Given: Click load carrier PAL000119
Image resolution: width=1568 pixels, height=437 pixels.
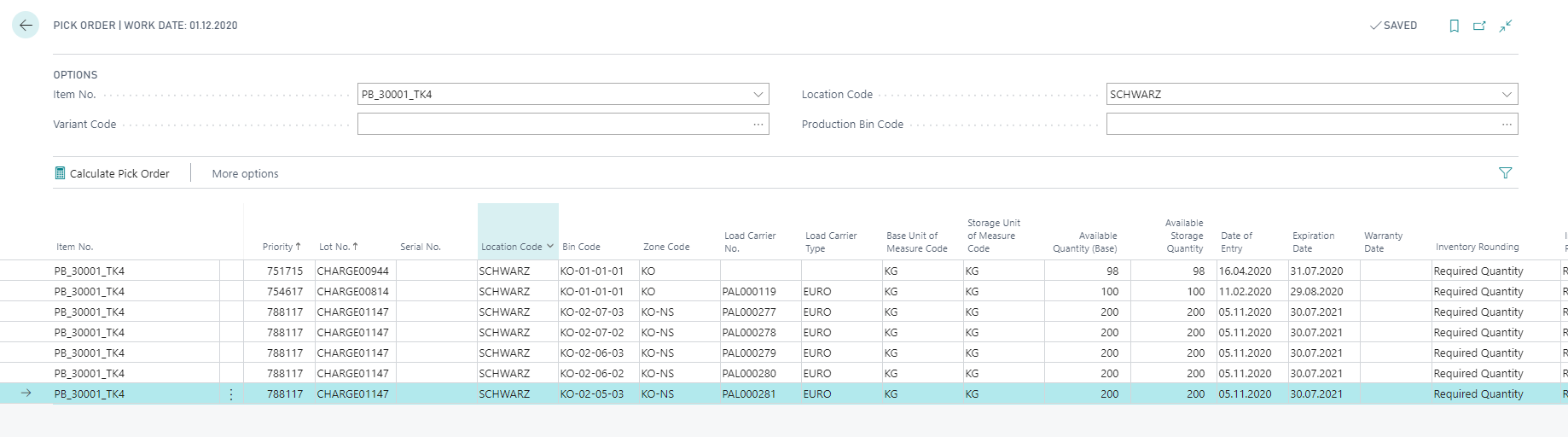Looking at the screenshot, I should coord(749,292).
